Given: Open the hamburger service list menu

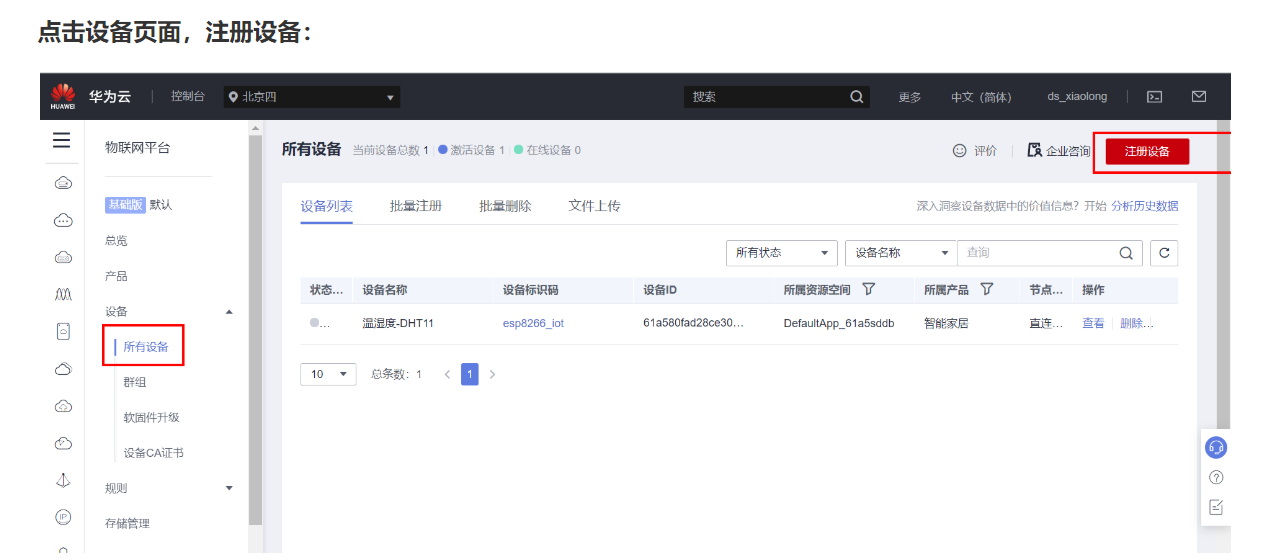Looking at the screenshot, I should (x=62, y=141).
